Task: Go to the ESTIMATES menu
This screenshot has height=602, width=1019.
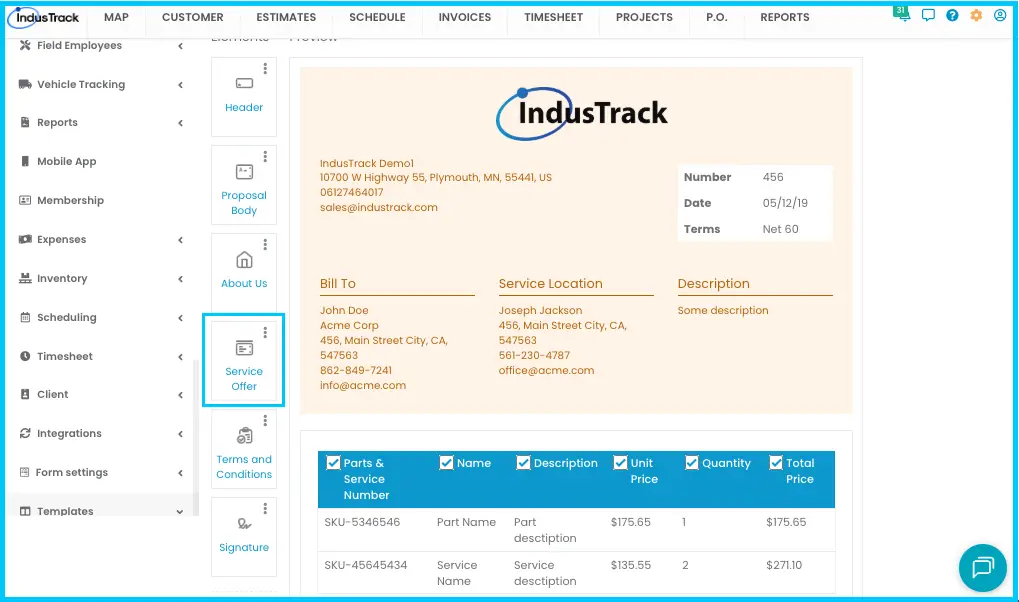Action: [x=286, y=18]
